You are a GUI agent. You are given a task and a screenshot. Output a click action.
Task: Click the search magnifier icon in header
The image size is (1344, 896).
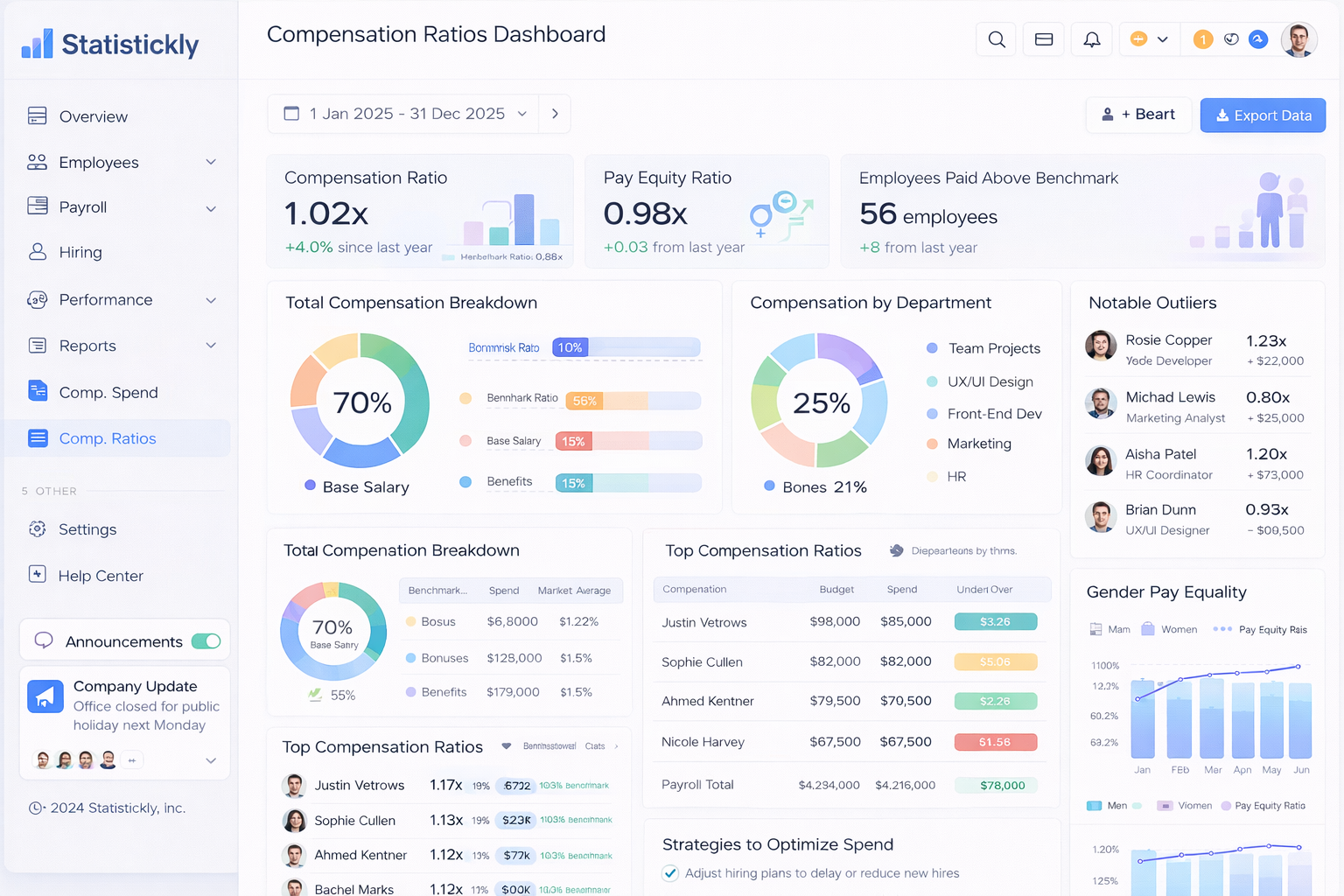tap(996, 39)
